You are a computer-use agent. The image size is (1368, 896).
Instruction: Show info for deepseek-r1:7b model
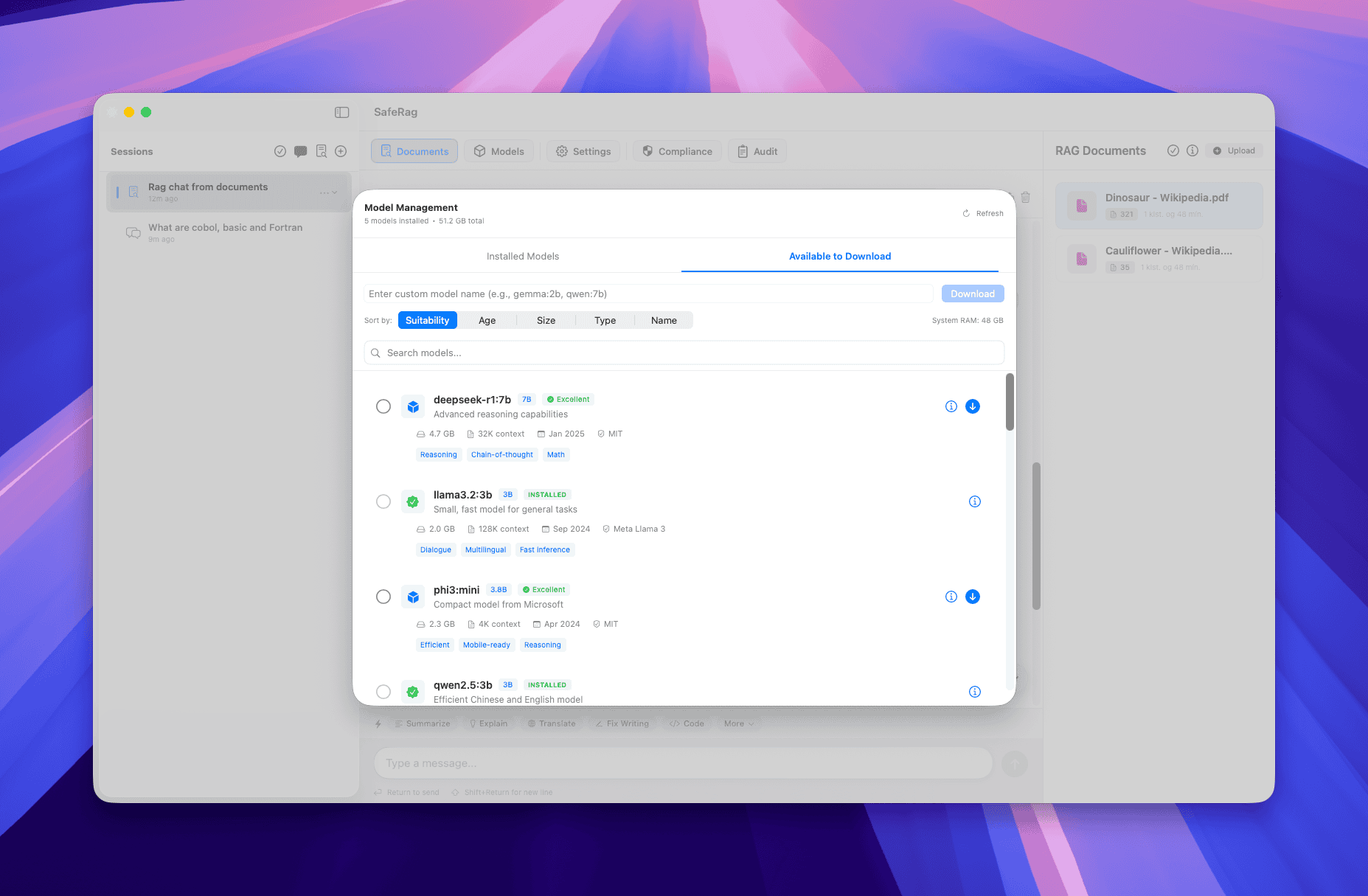click(951, 406)
